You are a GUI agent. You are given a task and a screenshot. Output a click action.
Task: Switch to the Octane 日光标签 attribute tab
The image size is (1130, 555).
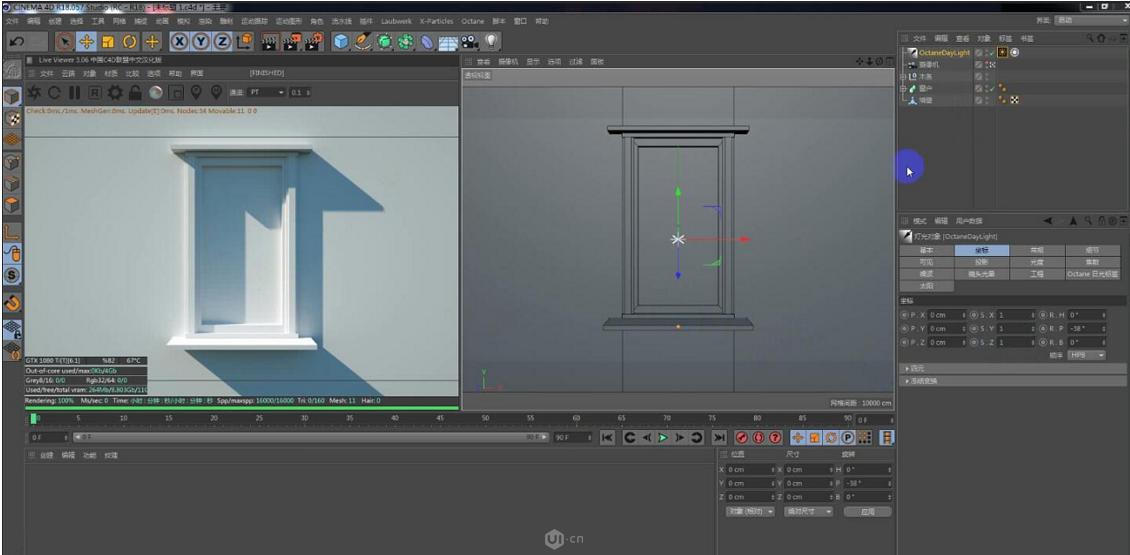click(x=1093, y=274)
